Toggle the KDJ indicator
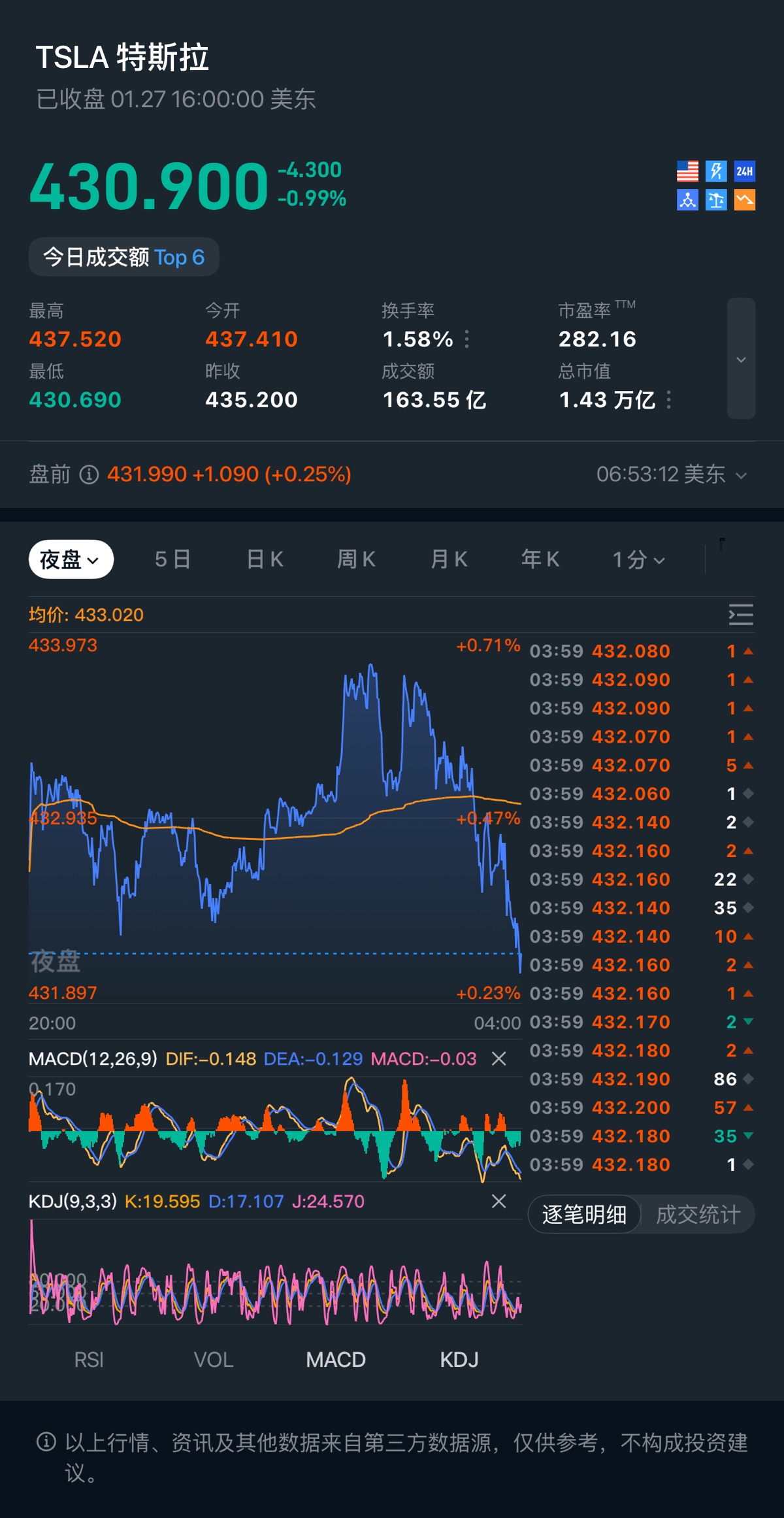This screenshot has height=1518, width=784. point(459,1360)
